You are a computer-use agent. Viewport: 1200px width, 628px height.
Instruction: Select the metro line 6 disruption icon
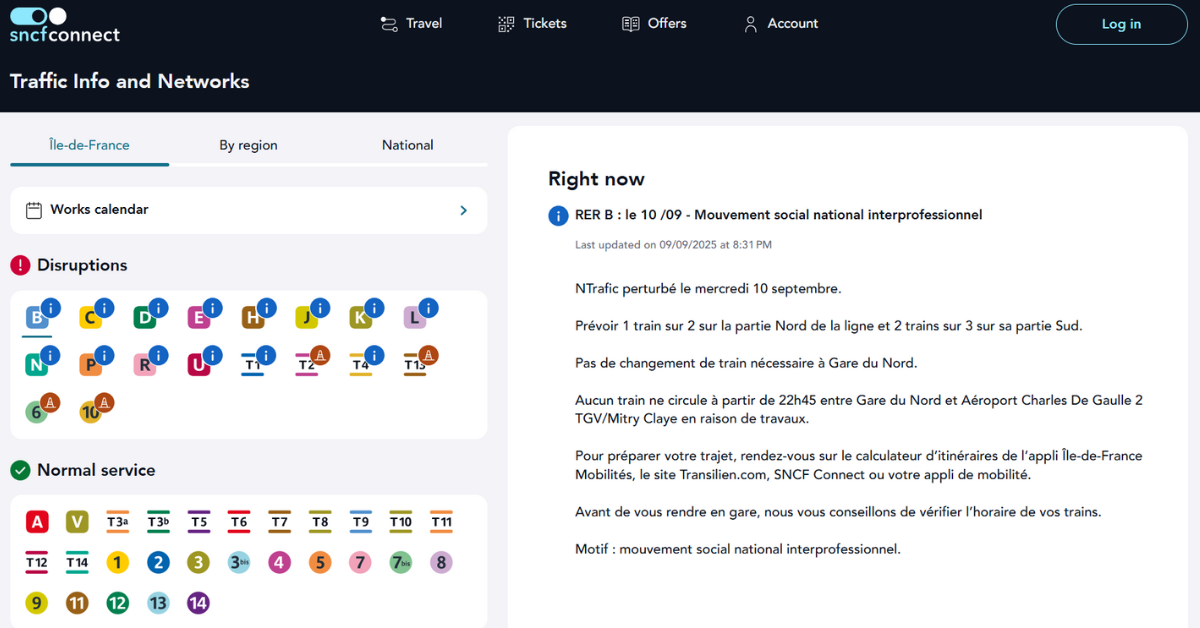point(37,411)
